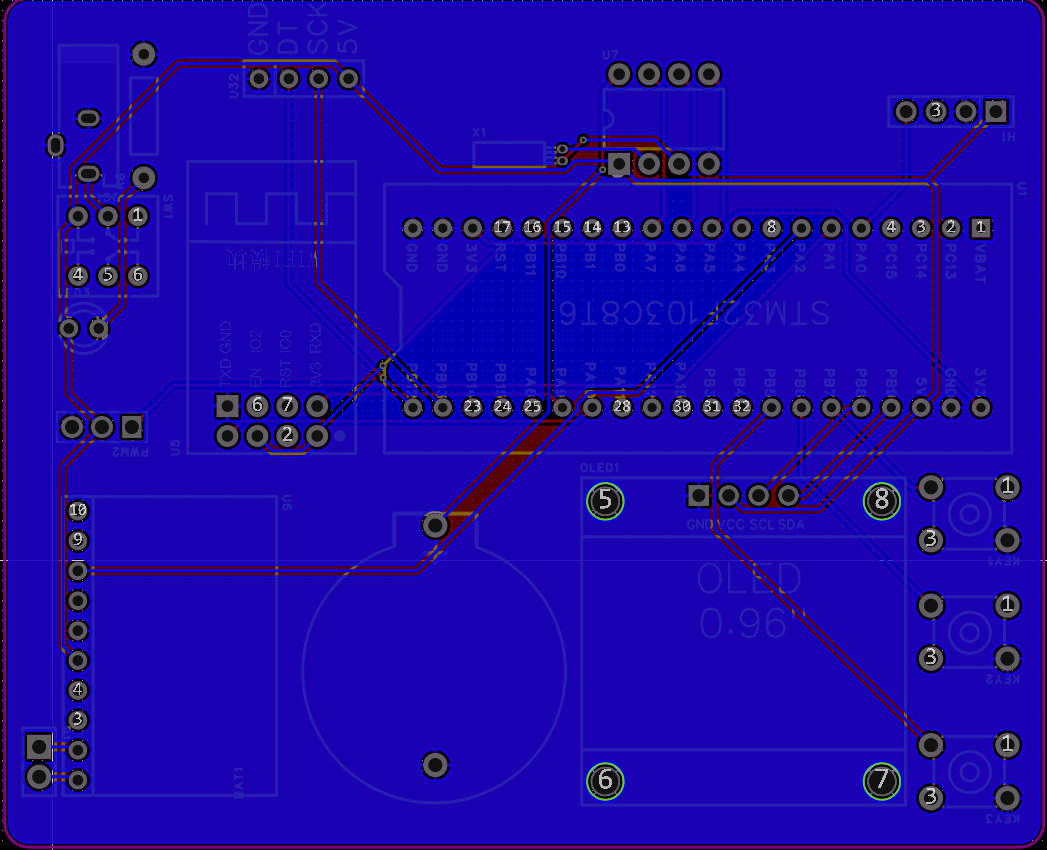
Task: Click STM32 bottom-row pad 28
Action: (x=622, y=407)
